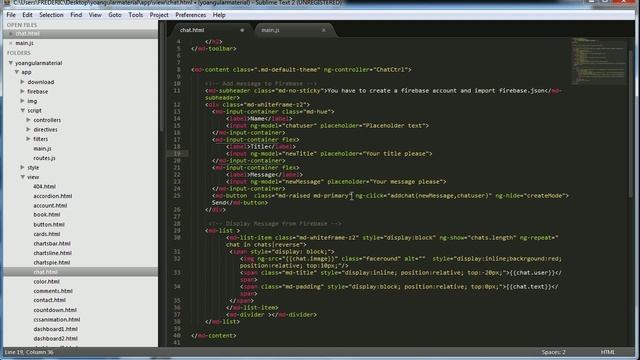Open comments.html in sidebar
Screen dimensions: 640x360
point(53,291)
